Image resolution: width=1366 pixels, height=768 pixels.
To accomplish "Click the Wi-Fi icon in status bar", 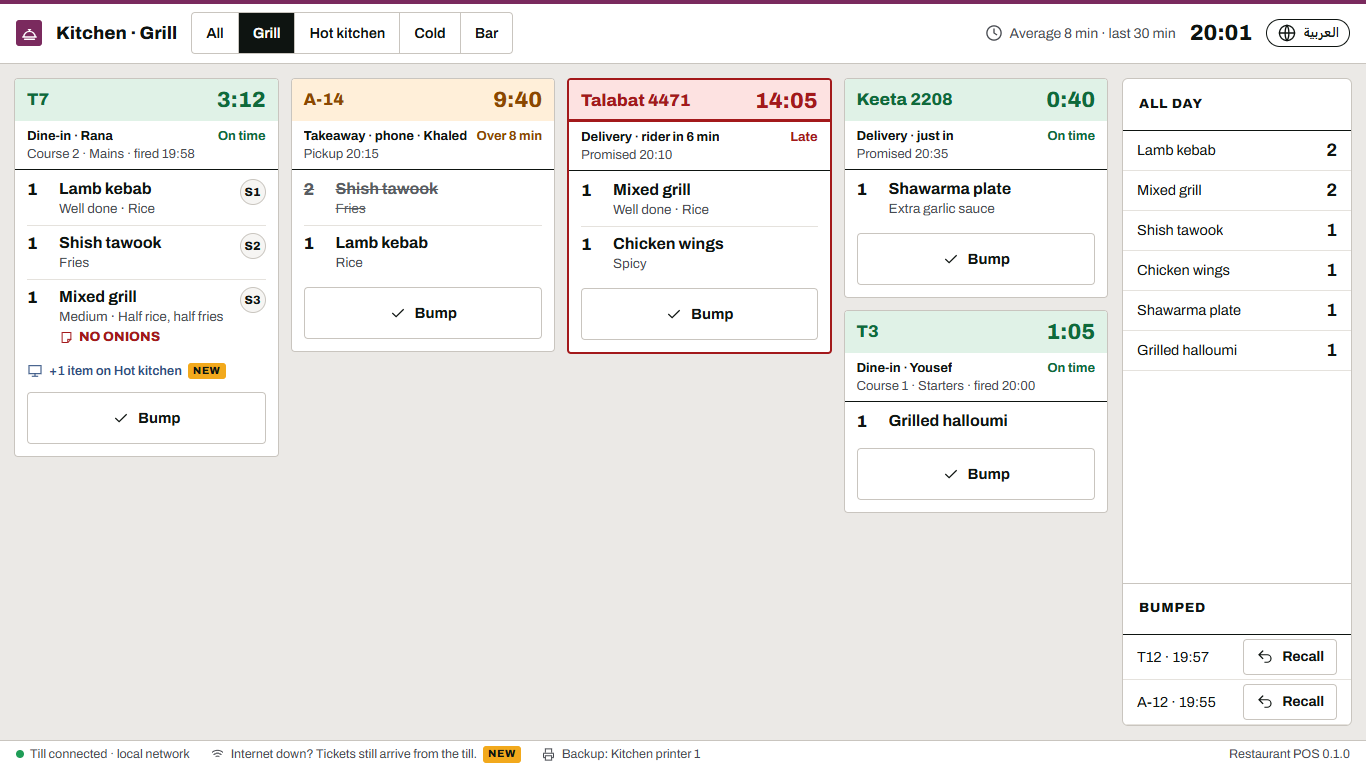I will point(217,754).
